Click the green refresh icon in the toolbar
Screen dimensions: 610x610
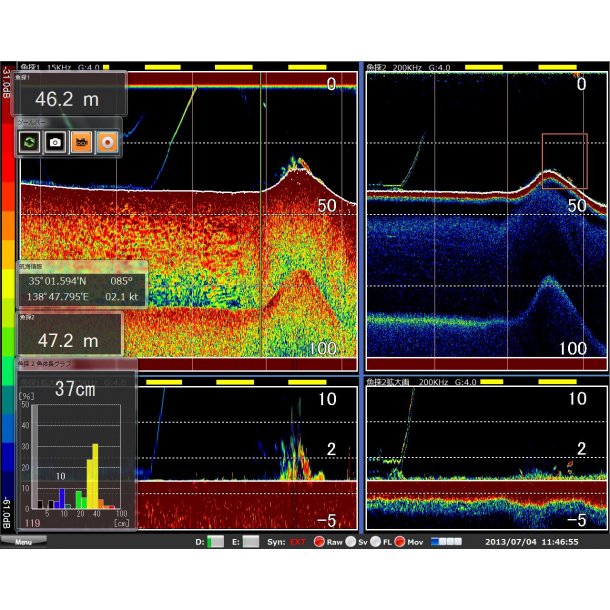(30, 142)
